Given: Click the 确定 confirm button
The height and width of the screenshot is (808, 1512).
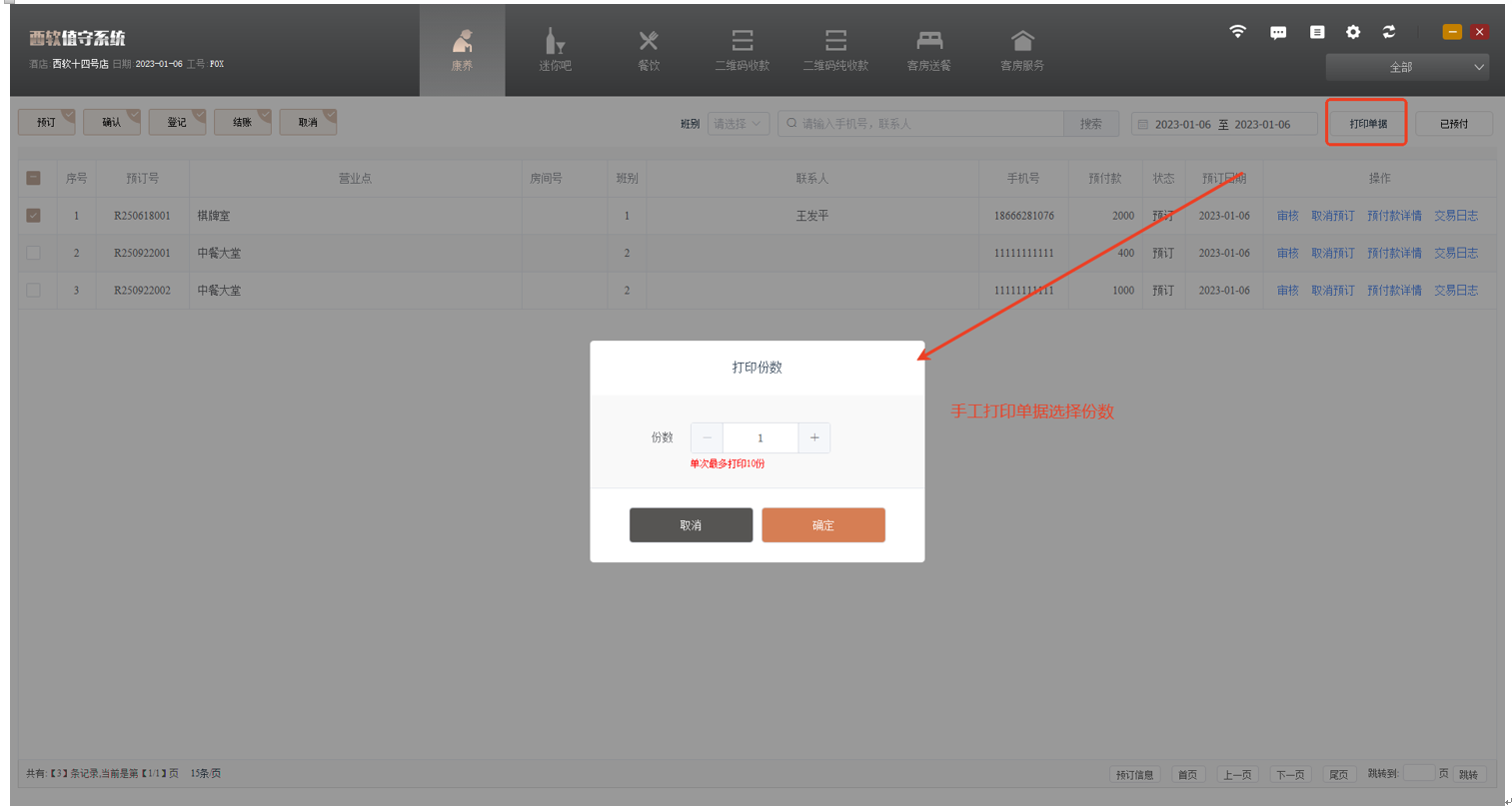Looking at the screenshot, I should pos(822,525).
